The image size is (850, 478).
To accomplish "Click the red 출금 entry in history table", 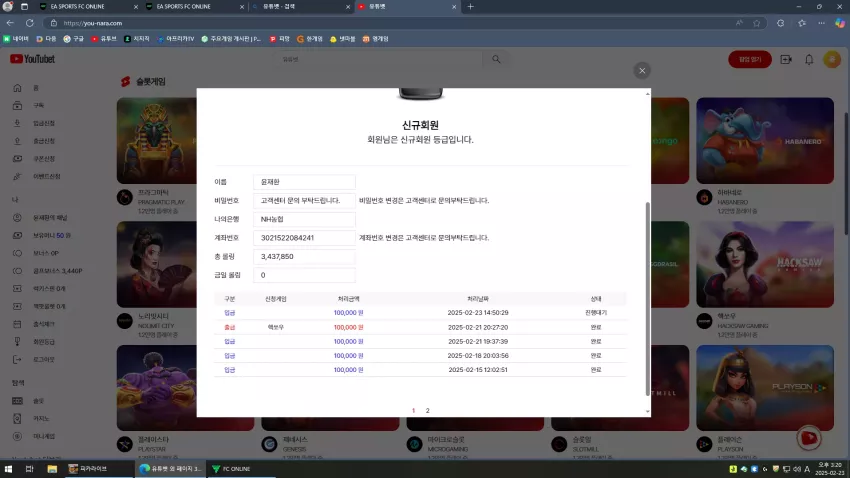I will tap(229, 327).
